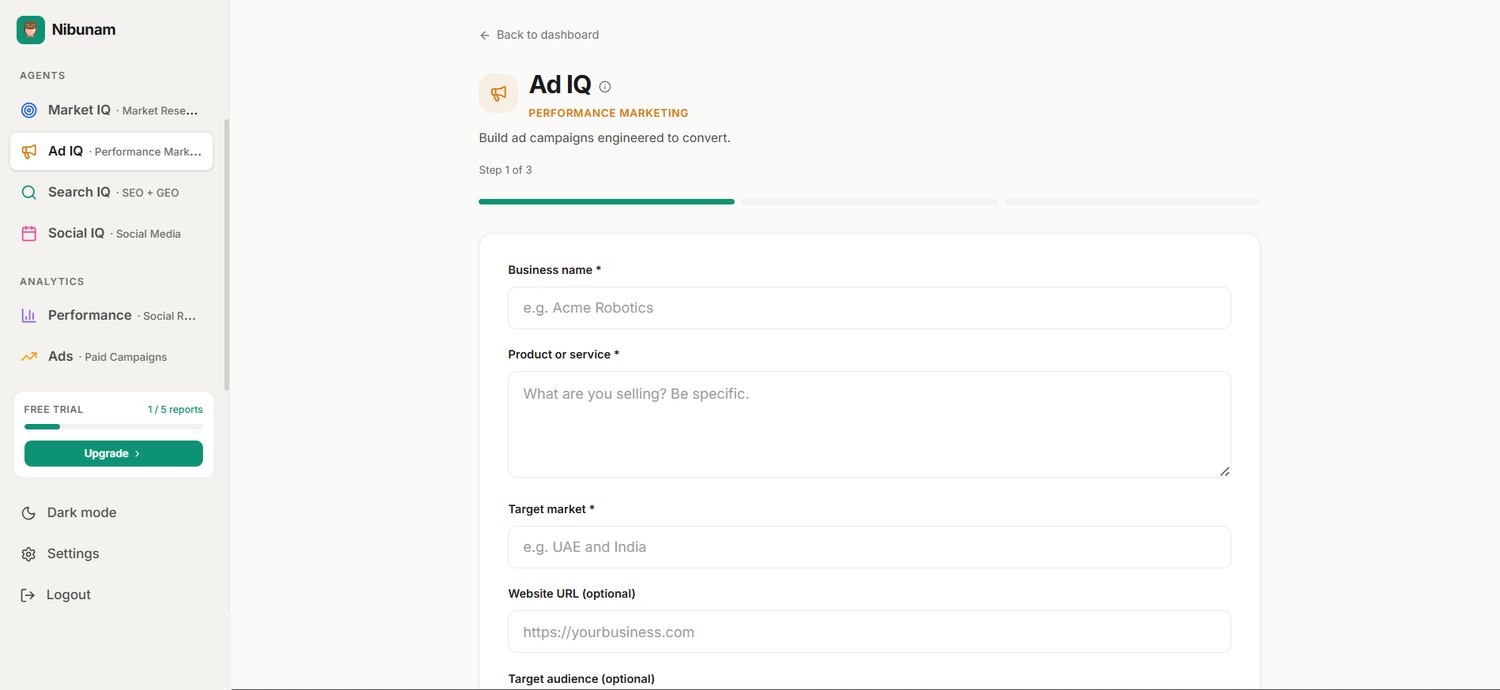Go back to dashboard link
The height and width of the screenshot is (690, 1500).
539,35
